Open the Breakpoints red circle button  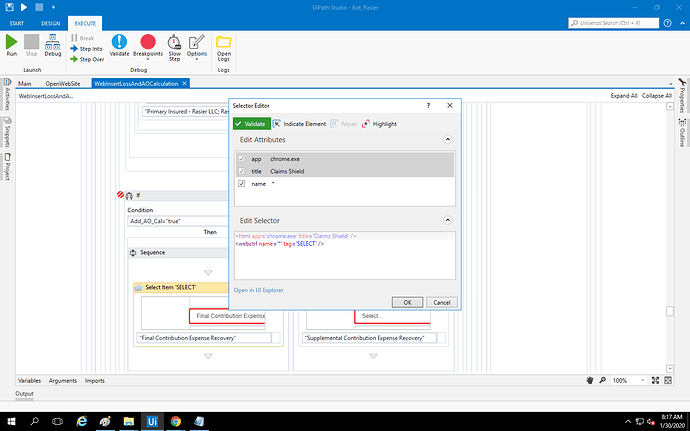[148, 47]
